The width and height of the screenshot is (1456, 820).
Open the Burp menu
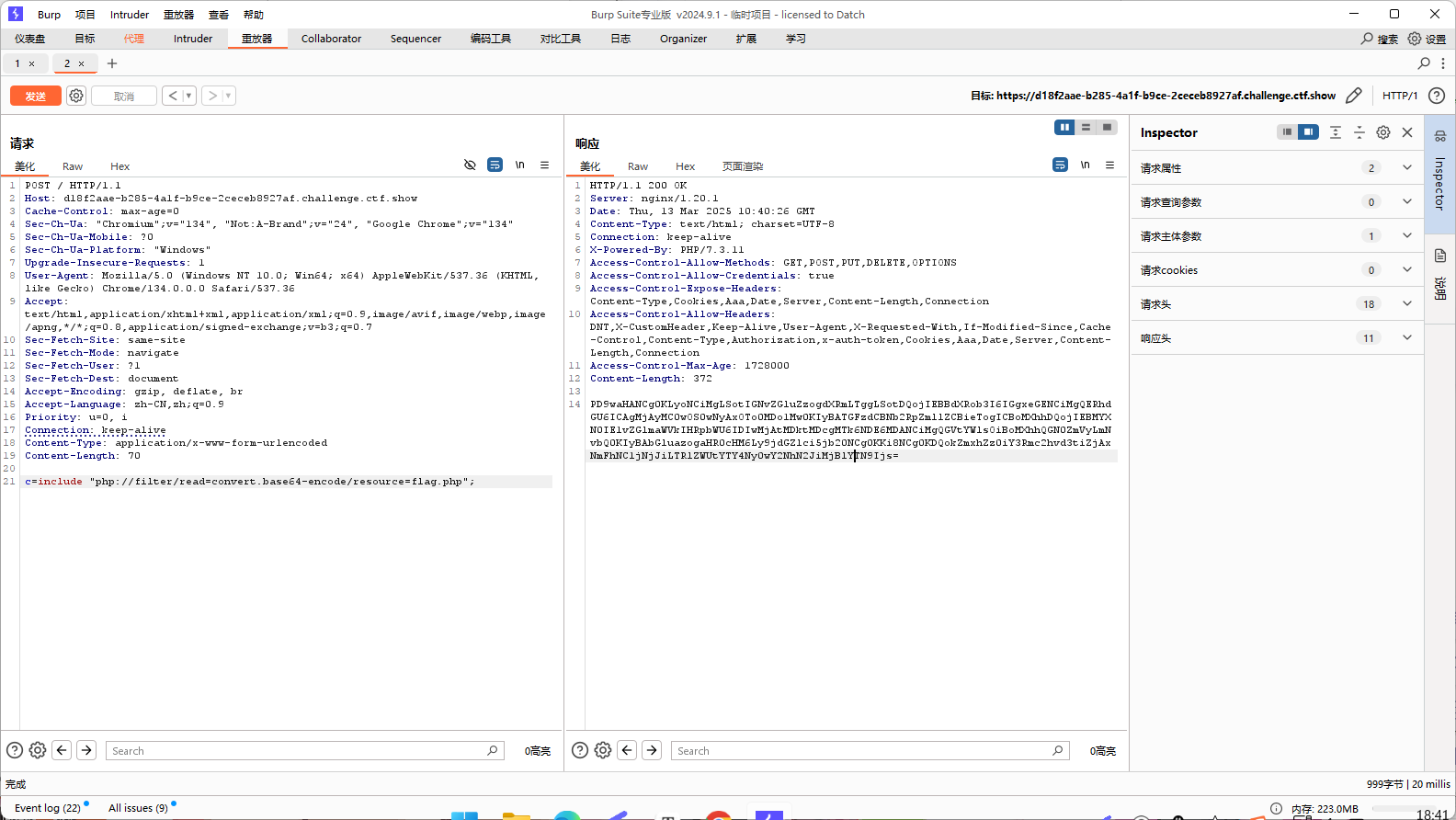tap(49, 15)
